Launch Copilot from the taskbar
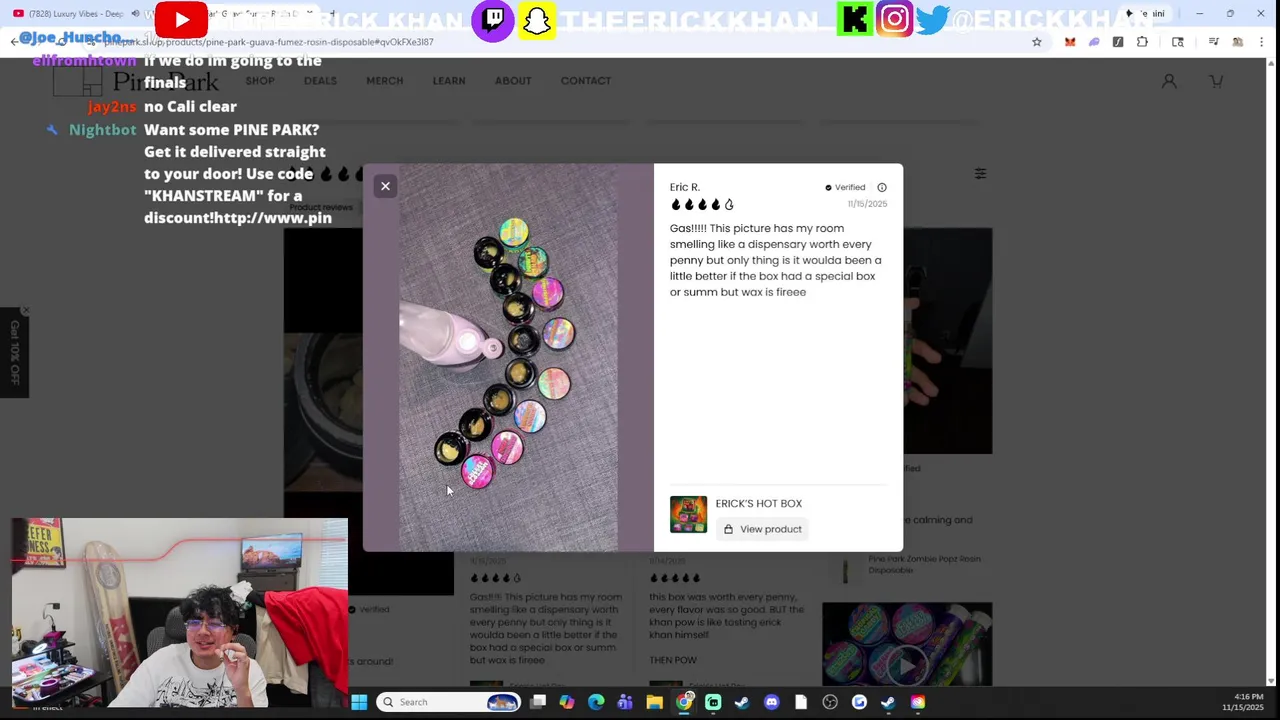 (x=567, y=702)
